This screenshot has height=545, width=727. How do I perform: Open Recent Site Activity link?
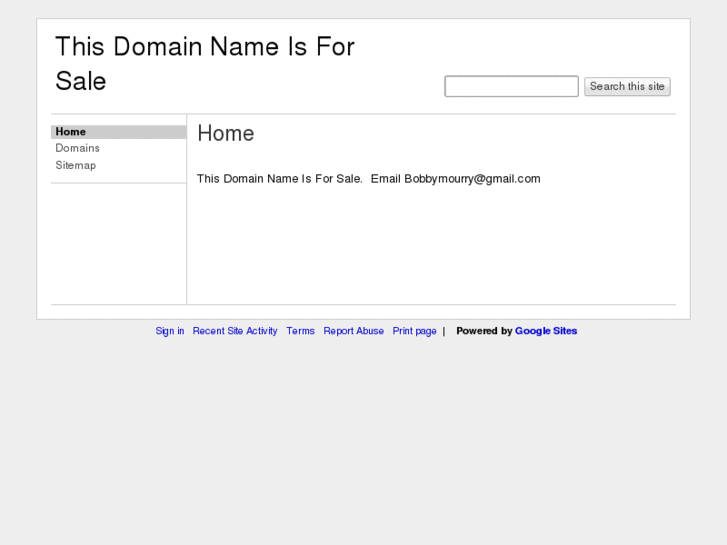coord(235,331)
